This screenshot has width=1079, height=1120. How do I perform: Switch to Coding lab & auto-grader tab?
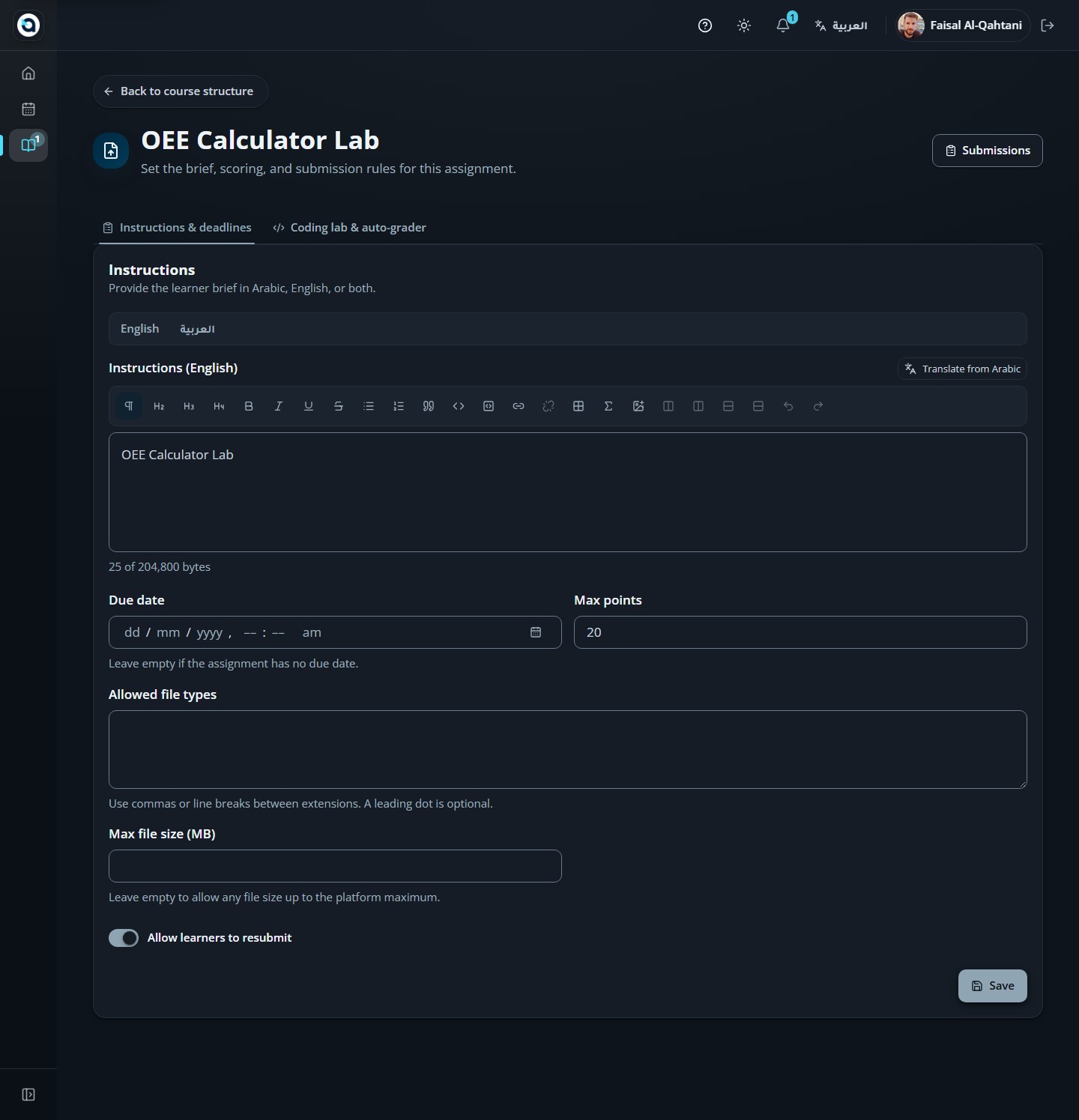[x=349, y=228]
